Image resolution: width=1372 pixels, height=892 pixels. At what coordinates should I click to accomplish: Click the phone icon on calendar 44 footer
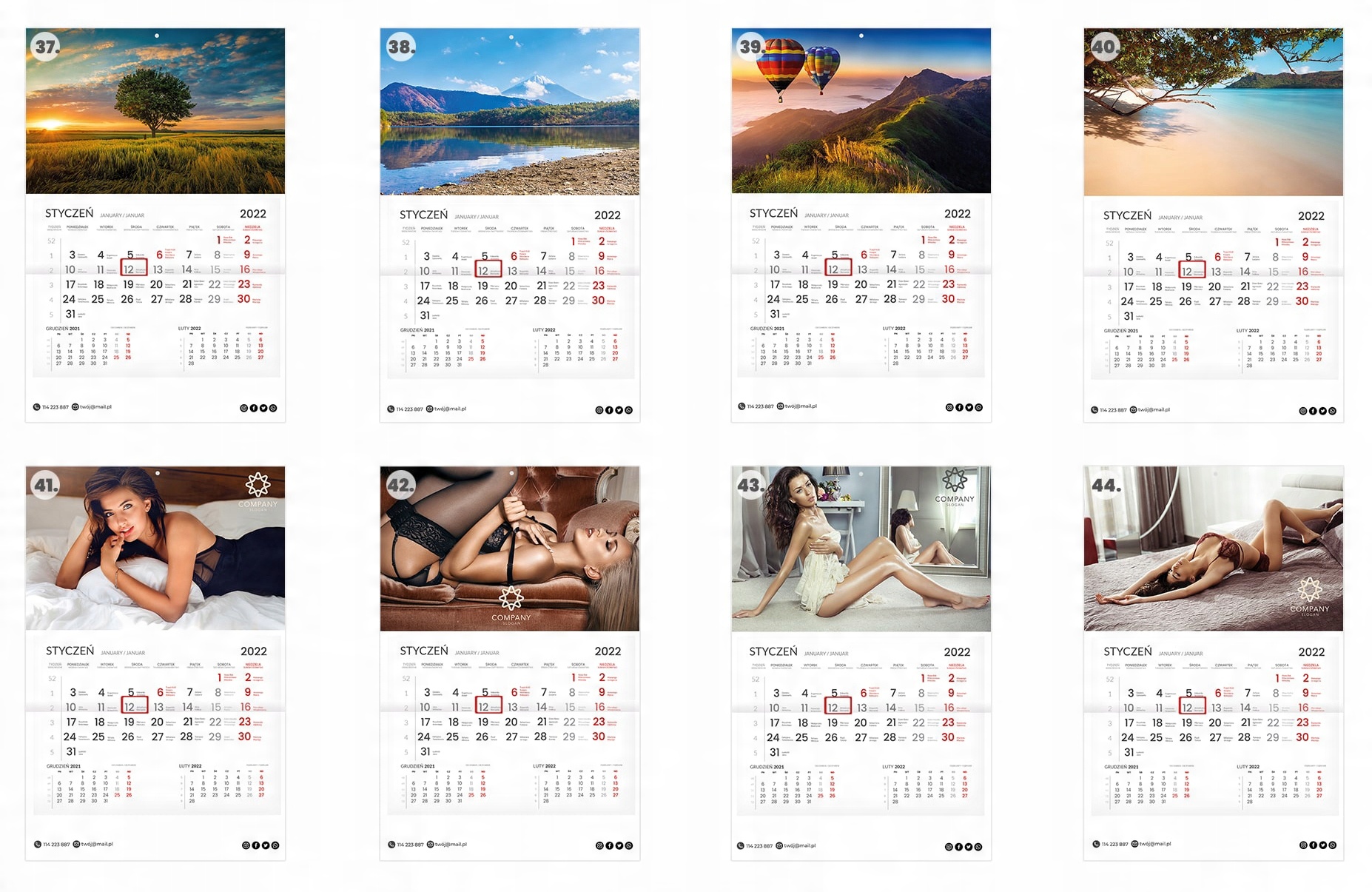pyautogui.click(x=1096, y=844)
